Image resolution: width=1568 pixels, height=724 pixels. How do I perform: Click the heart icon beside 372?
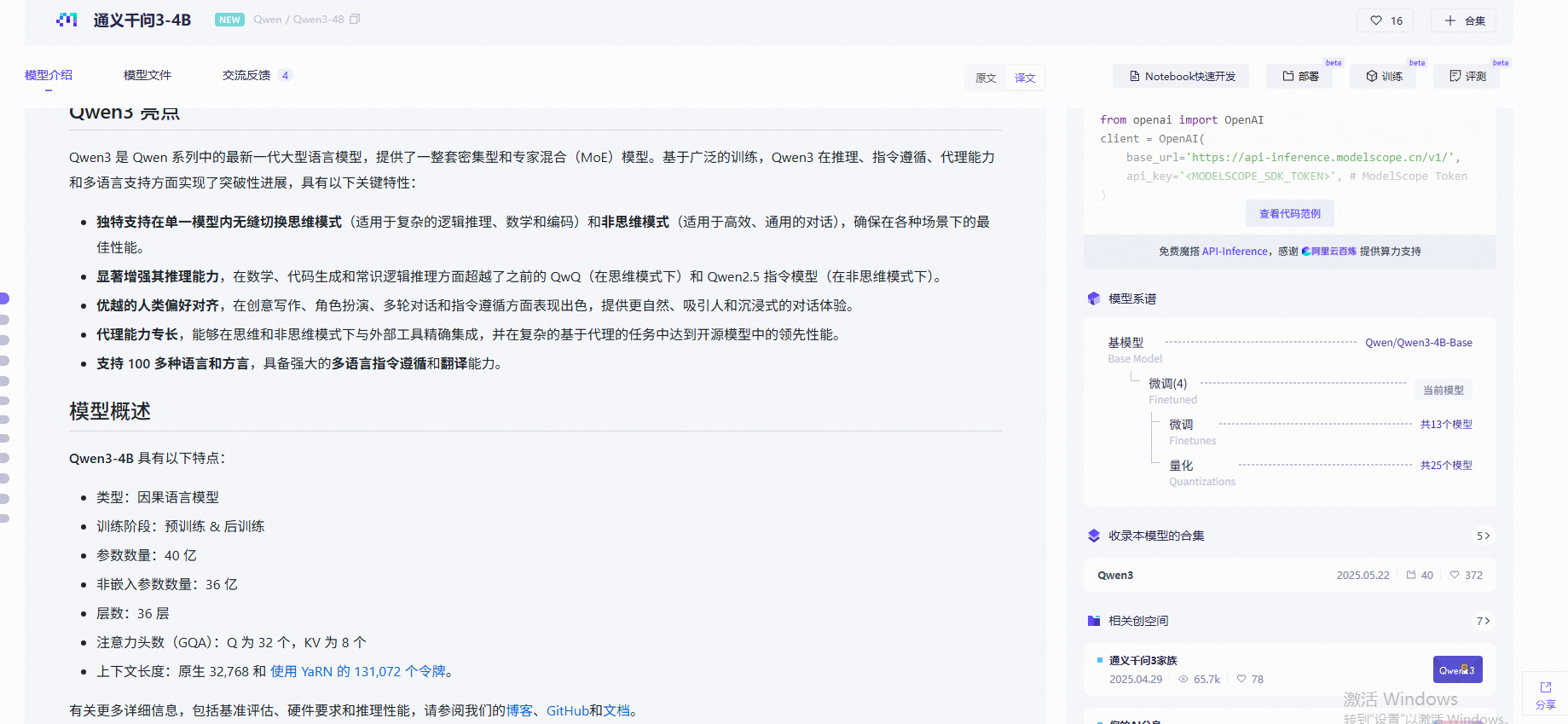click(1455, 575)
